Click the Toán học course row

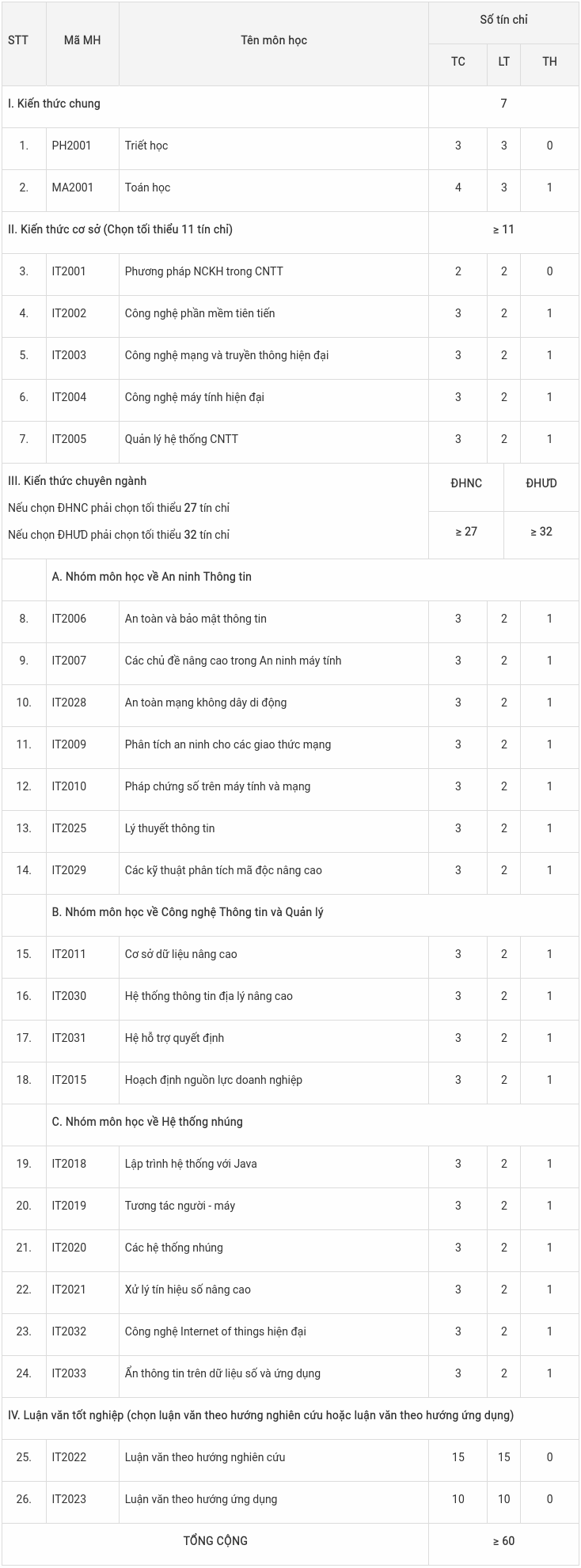pos(148,187)
